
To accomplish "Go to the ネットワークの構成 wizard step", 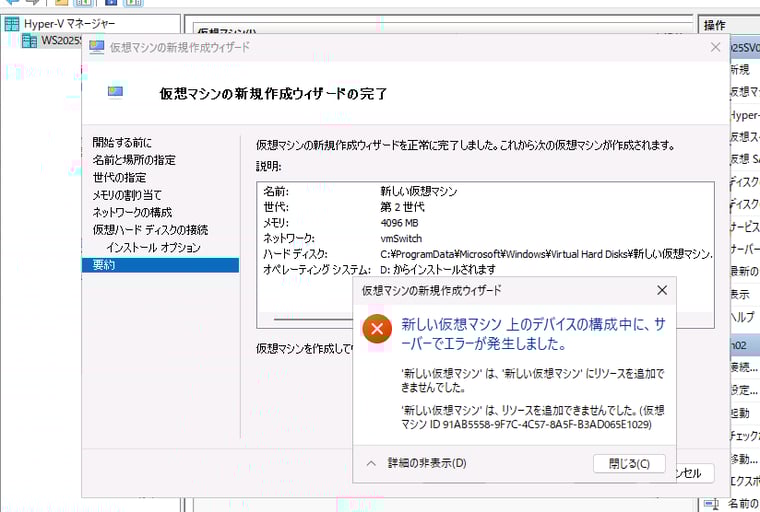I will [132, 212].
